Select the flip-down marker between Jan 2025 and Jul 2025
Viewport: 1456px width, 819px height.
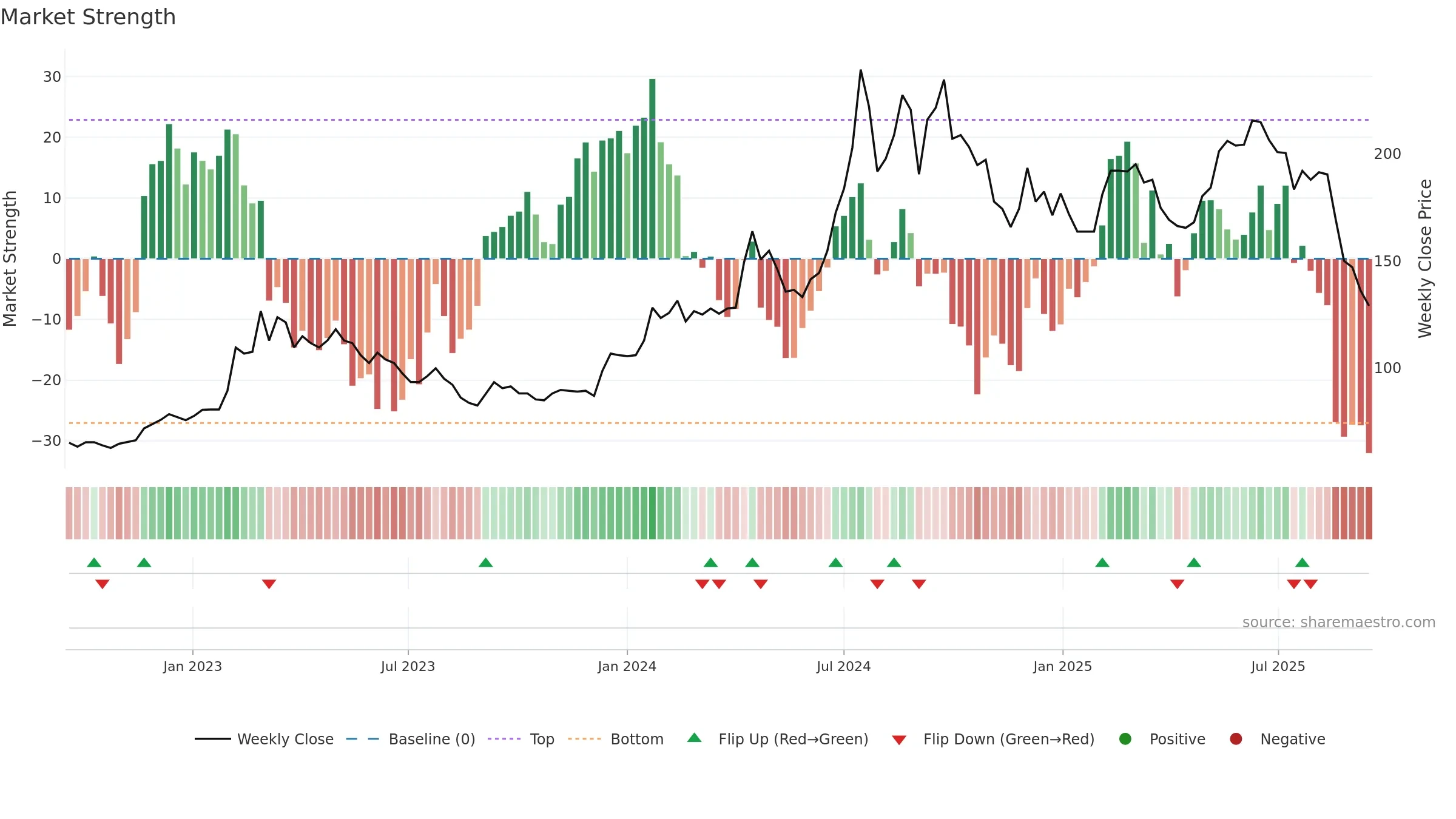coord(1178,584)
